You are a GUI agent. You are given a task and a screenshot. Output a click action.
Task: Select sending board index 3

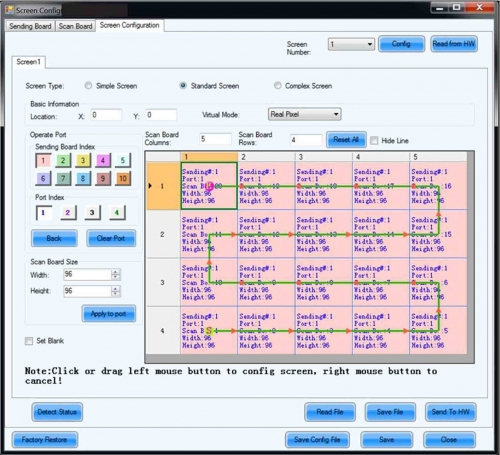tap(83, 160)
